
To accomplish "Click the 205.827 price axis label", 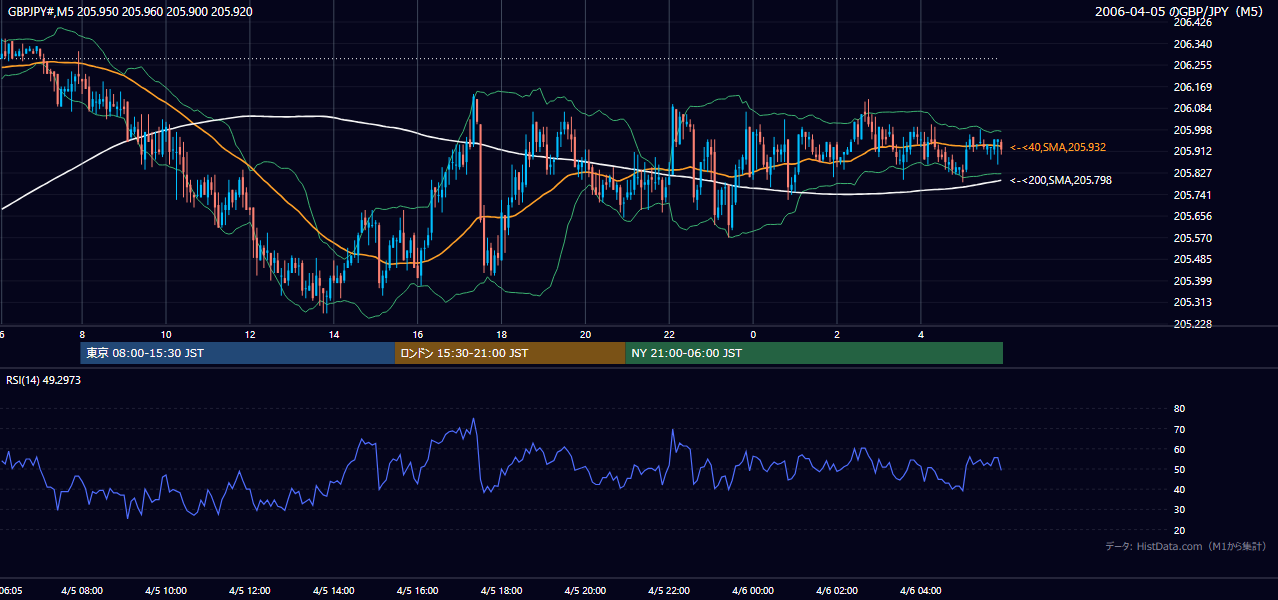I will 1192,173.
